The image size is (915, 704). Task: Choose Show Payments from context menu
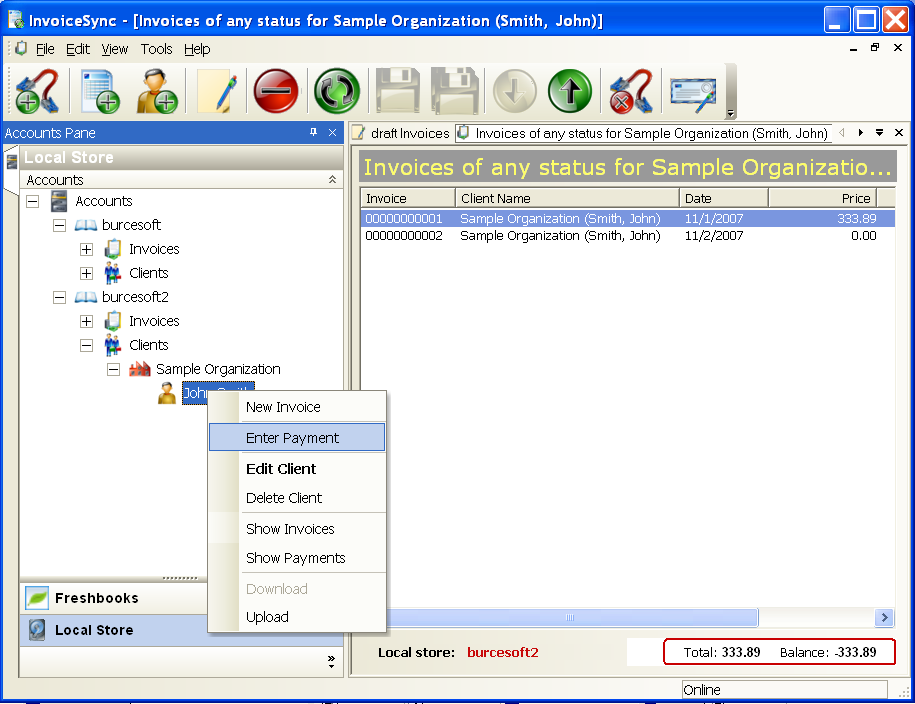(x=297, y=558)
